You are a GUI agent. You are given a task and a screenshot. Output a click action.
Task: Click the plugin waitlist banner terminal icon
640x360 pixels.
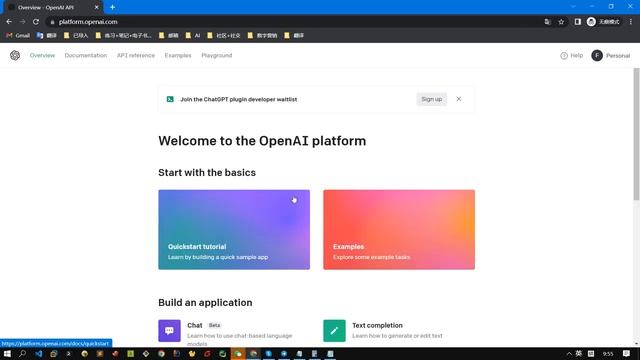[170, 99]
